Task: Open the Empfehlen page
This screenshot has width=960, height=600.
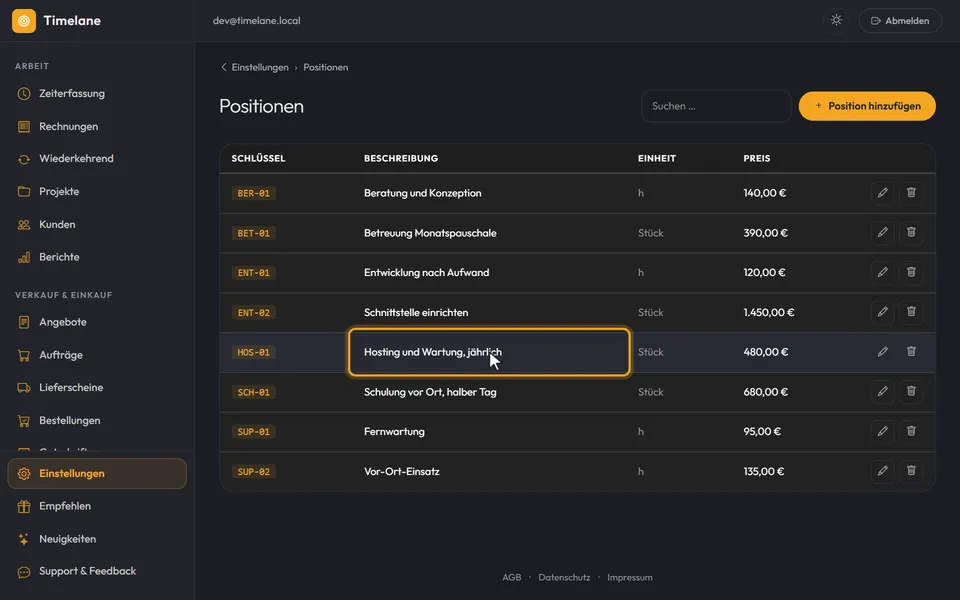Action: click(x=97, y=506)
